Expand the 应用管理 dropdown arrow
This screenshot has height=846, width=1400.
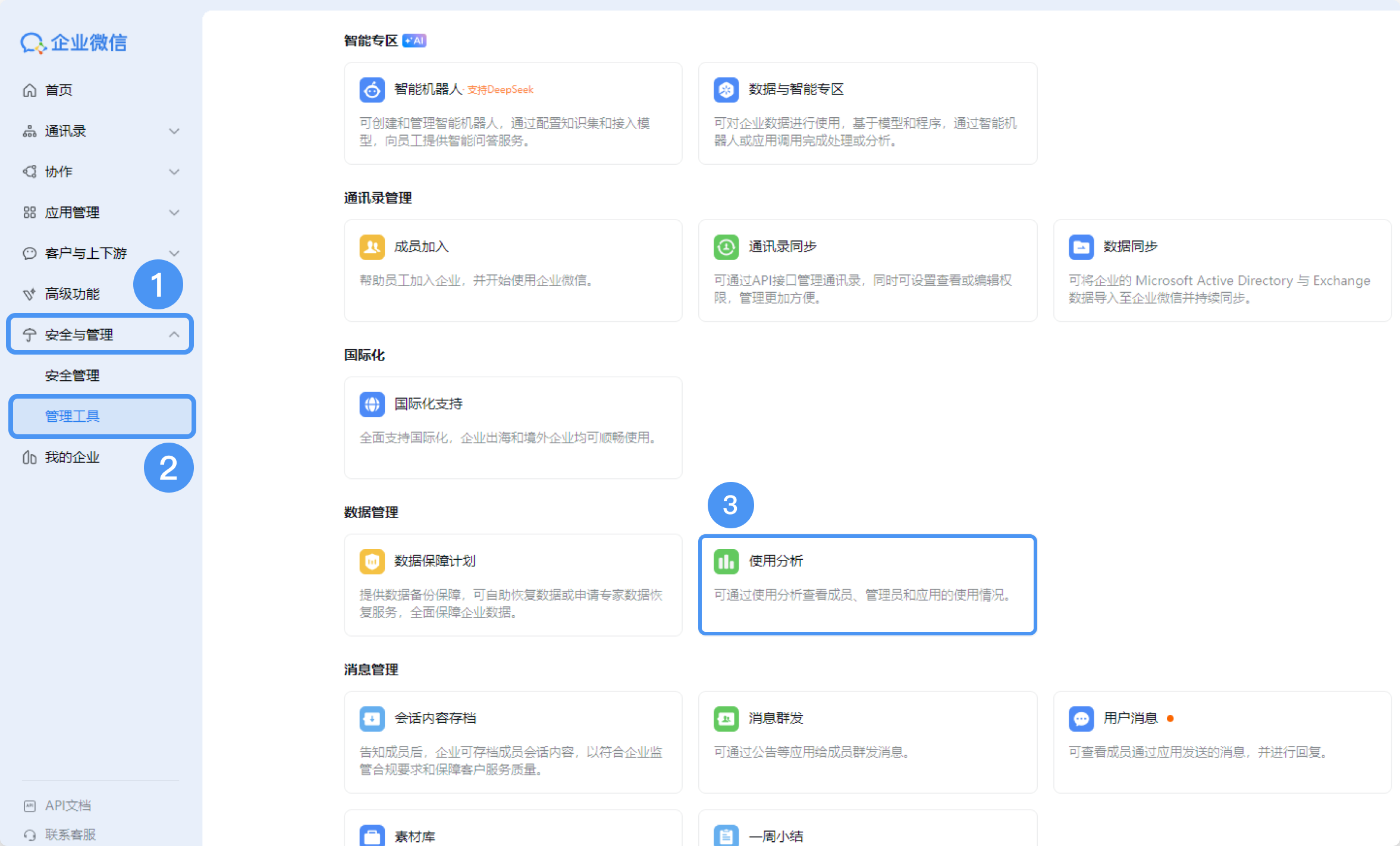(x=174, y=212)
